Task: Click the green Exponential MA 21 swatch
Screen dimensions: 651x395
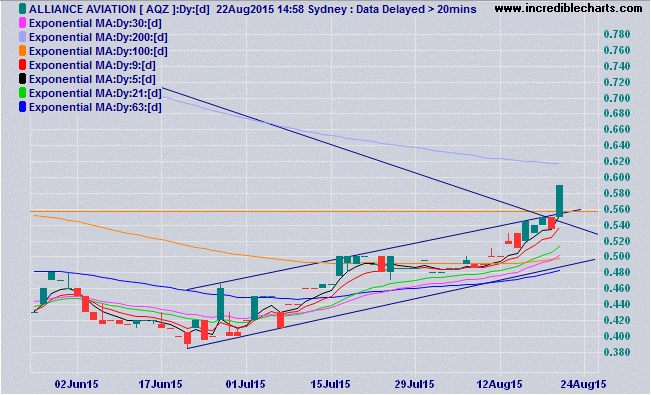Action: [x=22, y=93]
